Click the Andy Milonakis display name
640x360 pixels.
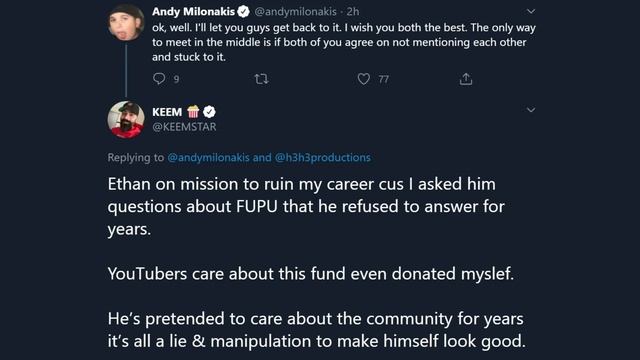pyautogui.click(x=193, y=11)
